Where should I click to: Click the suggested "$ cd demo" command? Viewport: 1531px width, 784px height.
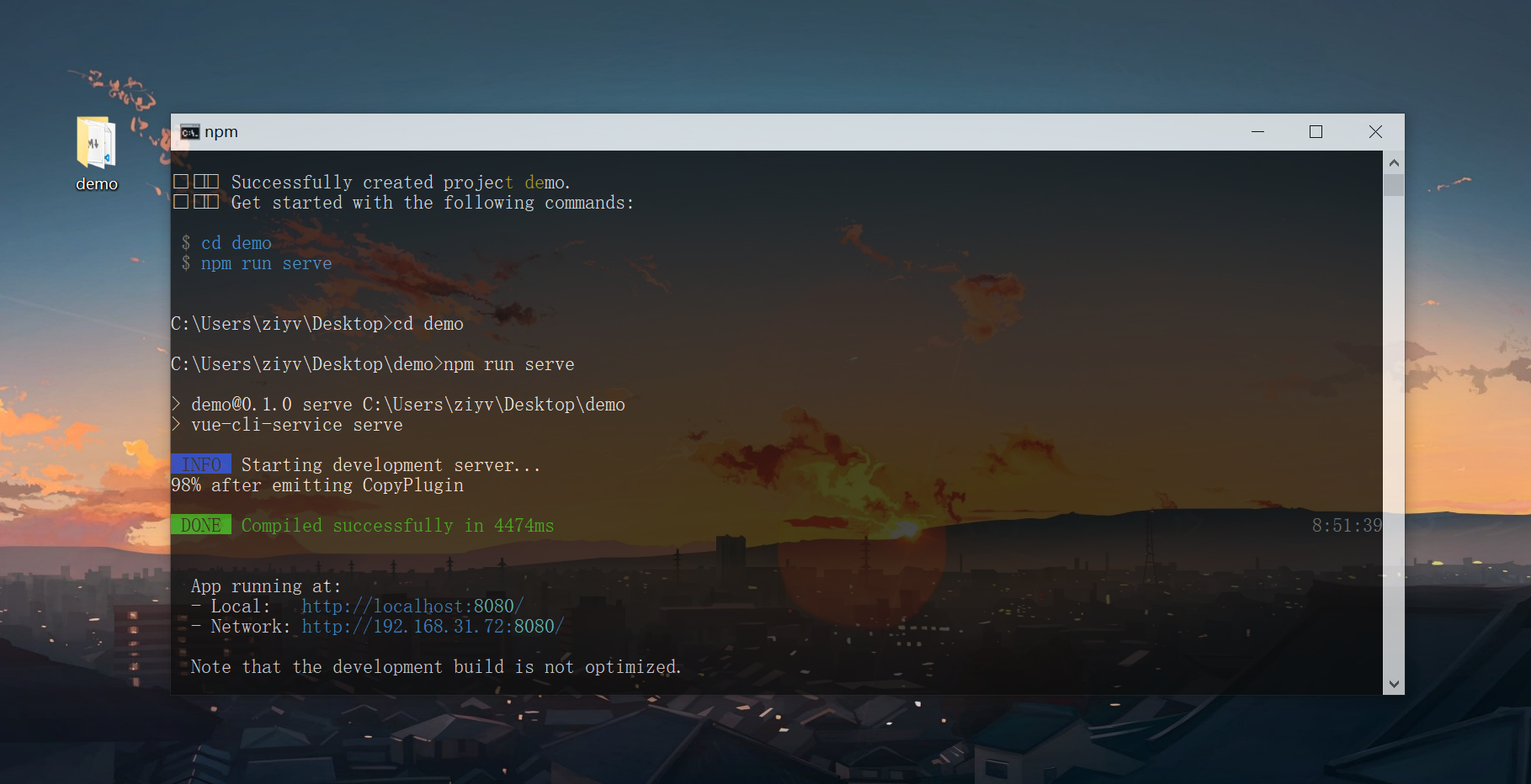coord(227,243)
